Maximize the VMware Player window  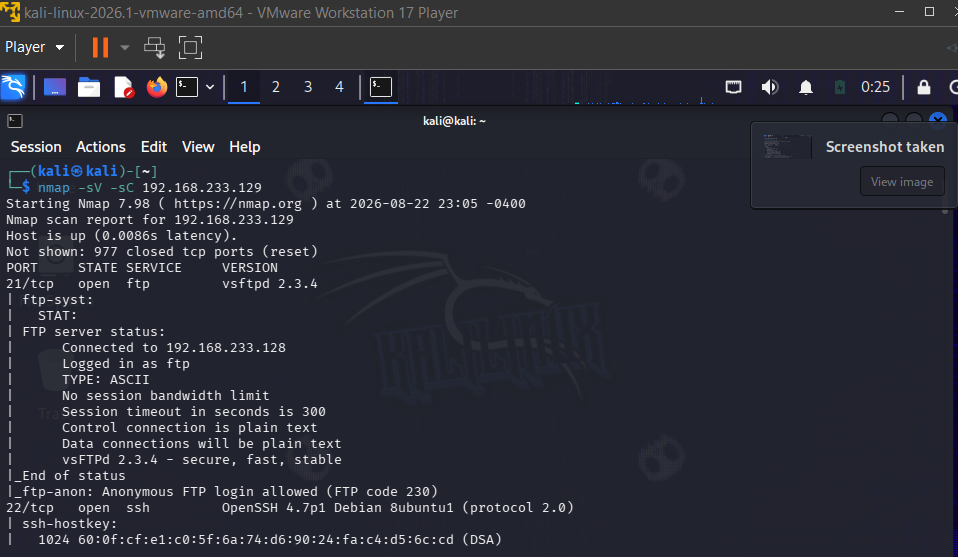[x=929, y=12]
